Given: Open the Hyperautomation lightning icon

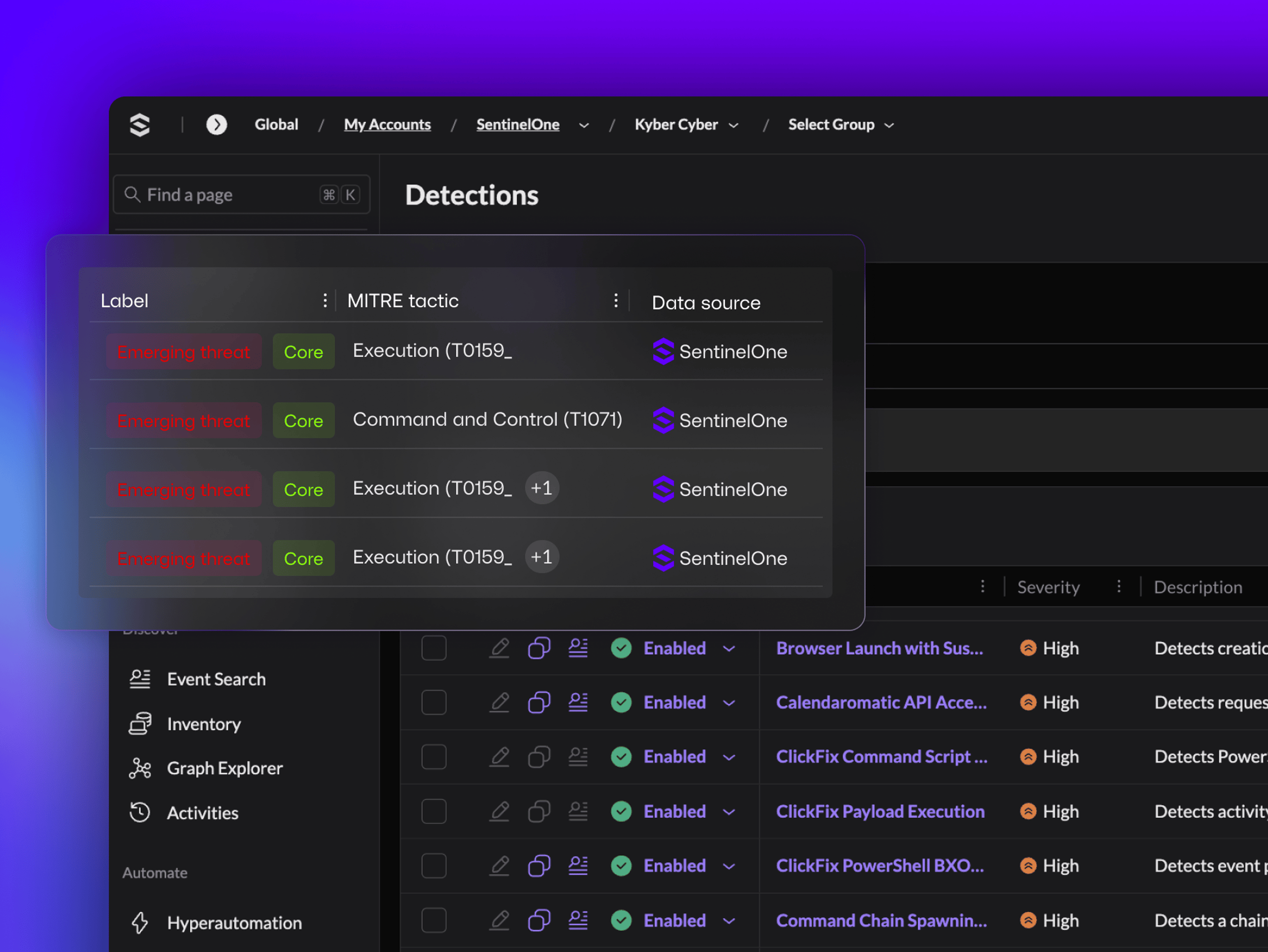Looking at the screenshot, I should click(140, 923).
